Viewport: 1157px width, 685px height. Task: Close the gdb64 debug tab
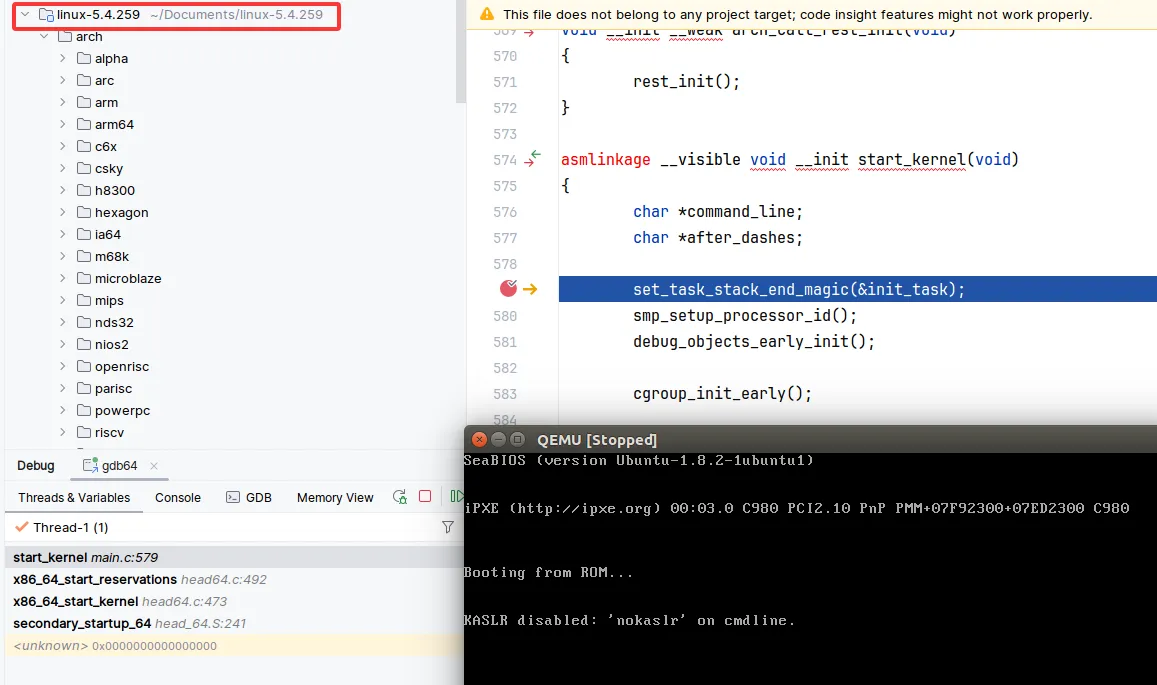[x=154, y=466]
